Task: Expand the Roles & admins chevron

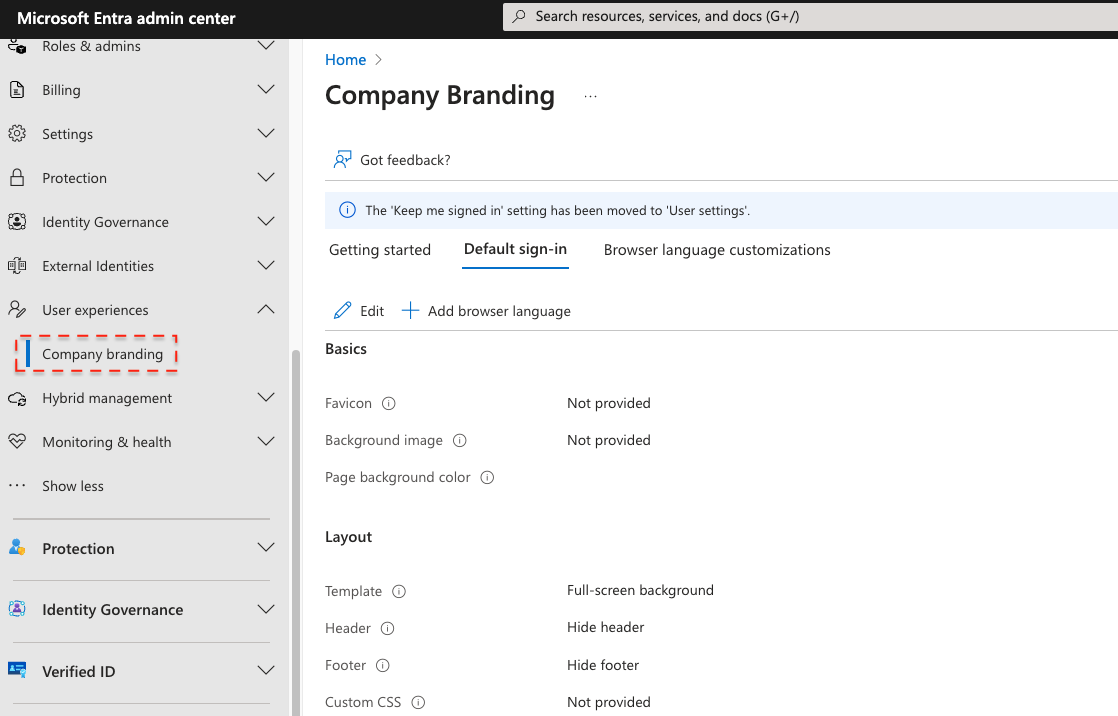Action: (x=266, y=46)
